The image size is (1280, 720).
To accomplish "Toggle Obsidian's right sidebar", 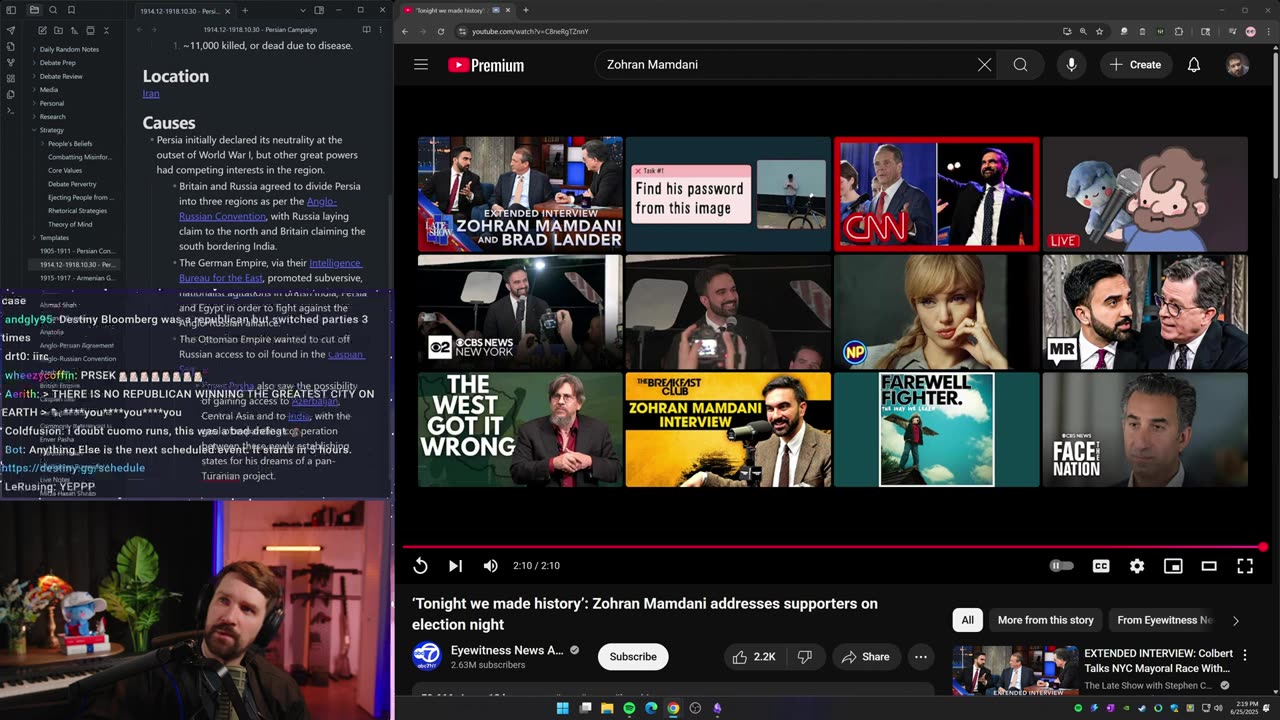I will pos(319,10).
